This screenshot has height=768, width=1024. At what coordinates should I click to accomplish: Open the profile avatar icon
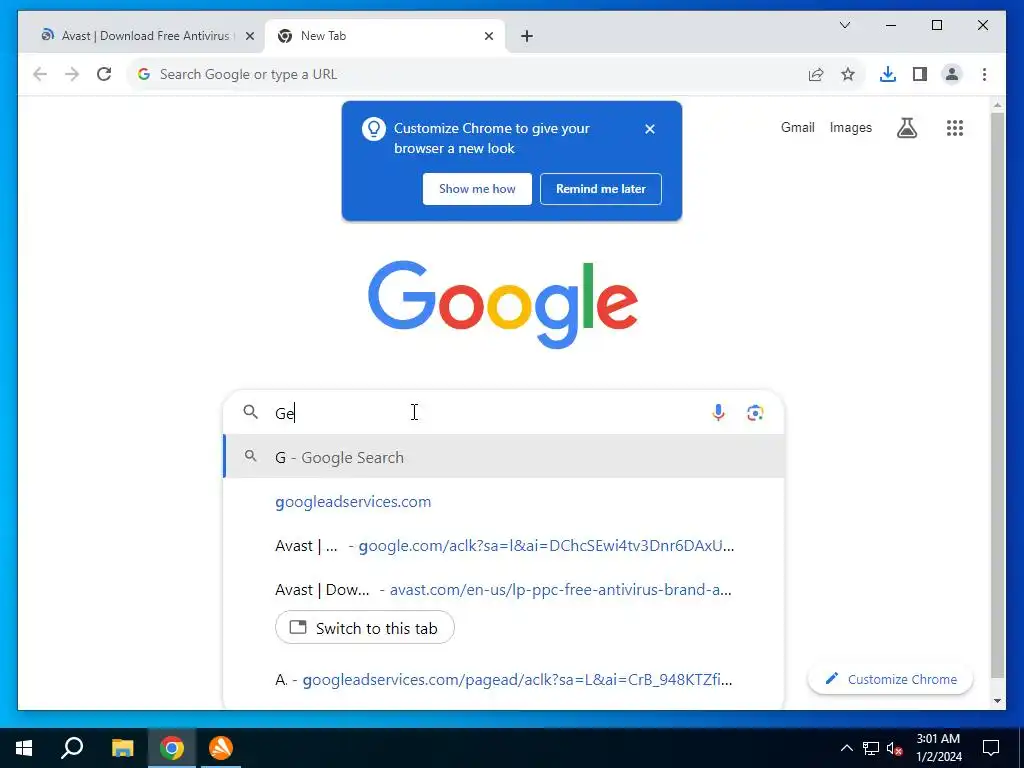[x=952, y=74]
